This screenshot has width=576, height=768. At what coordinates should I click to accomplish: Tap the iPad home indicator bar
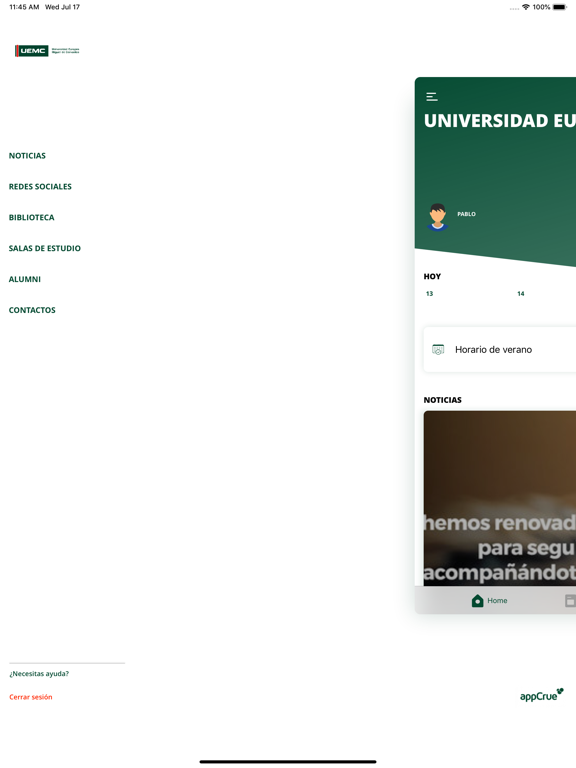pyautogui.click(x=288, y=762)
